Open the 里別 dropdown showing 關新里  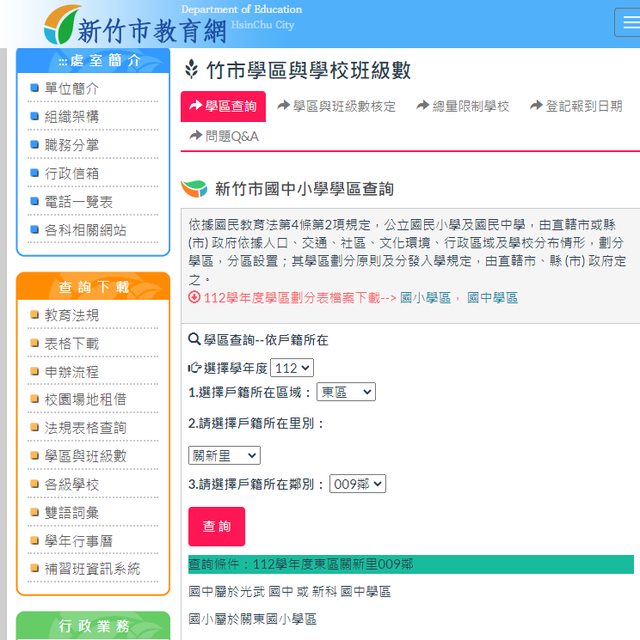(x=224, y=455)
